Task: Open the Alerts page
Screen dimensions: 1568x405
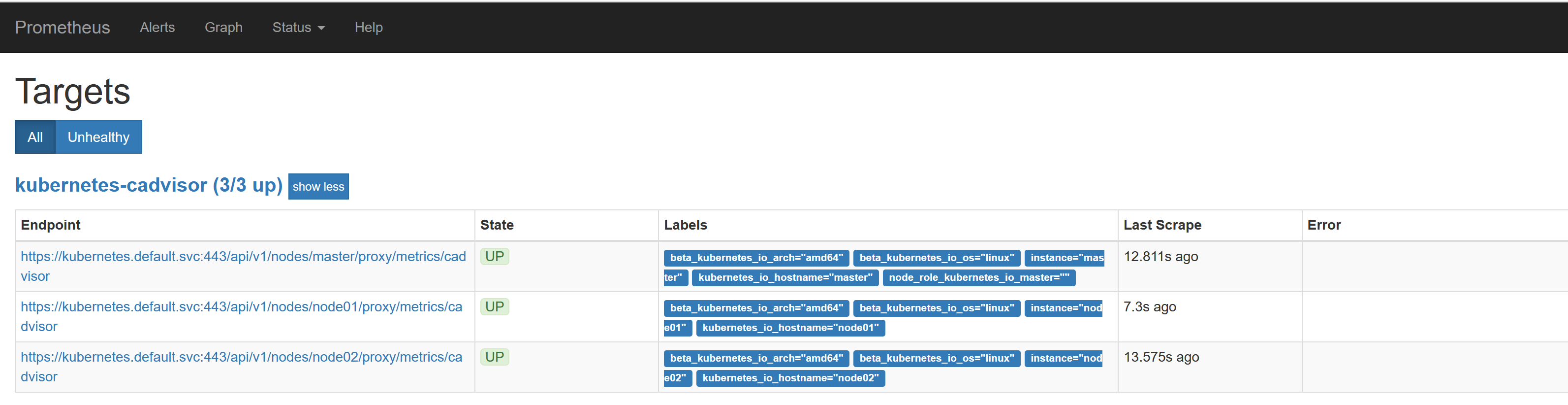Action: [x=157, y=28]
